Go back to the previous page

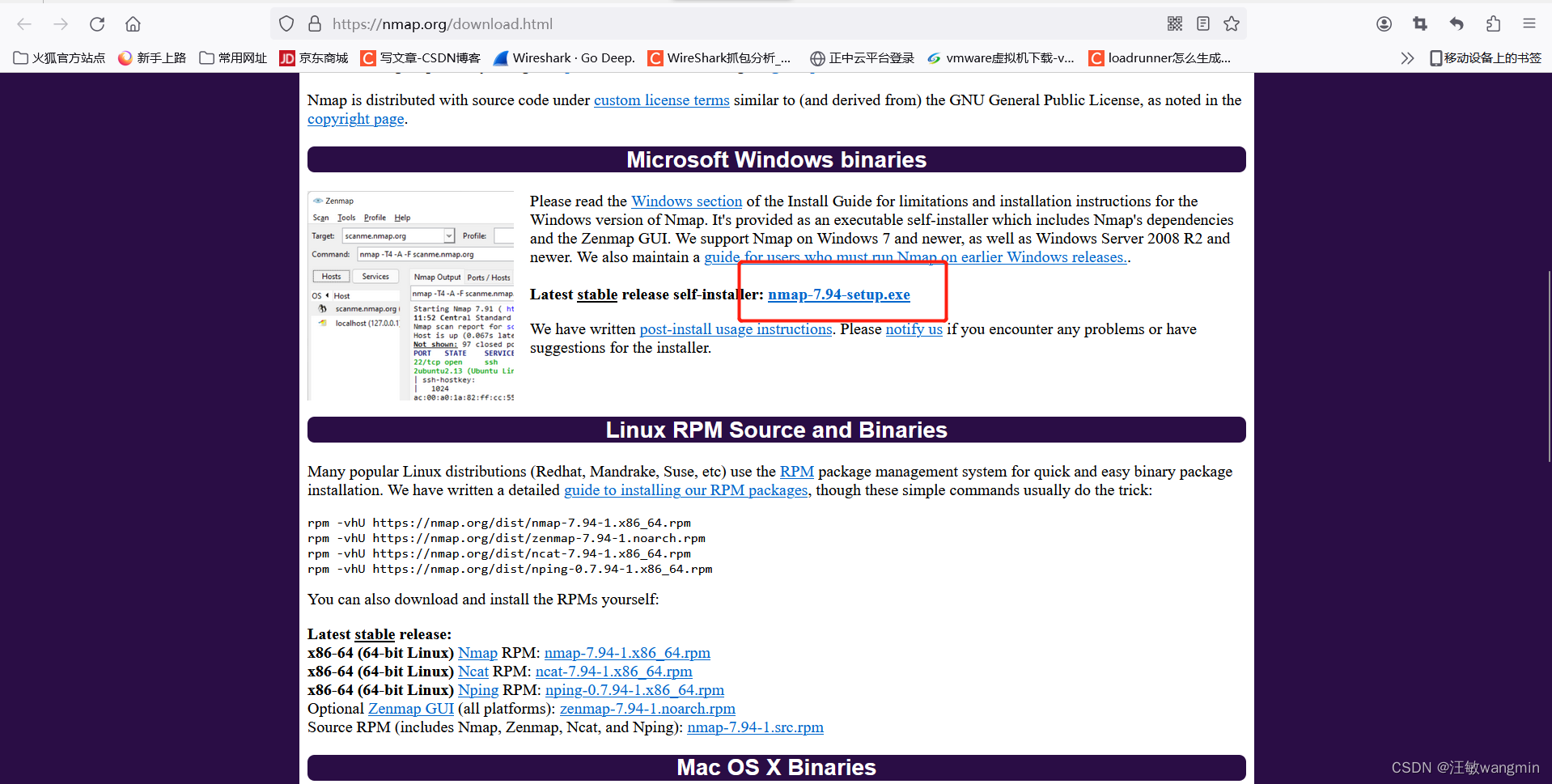pyautogui.click(x=24, y=24)
